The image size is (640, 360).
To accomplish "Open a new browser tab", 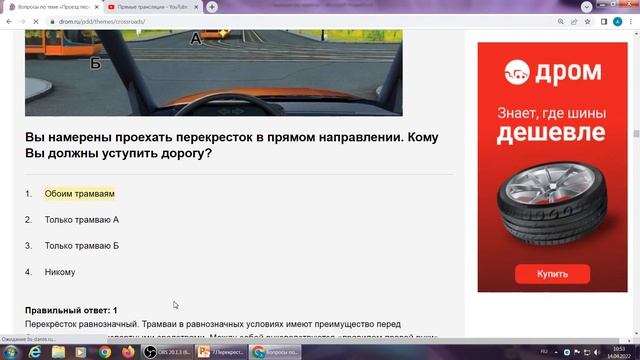I will click(x=212, y=7).
